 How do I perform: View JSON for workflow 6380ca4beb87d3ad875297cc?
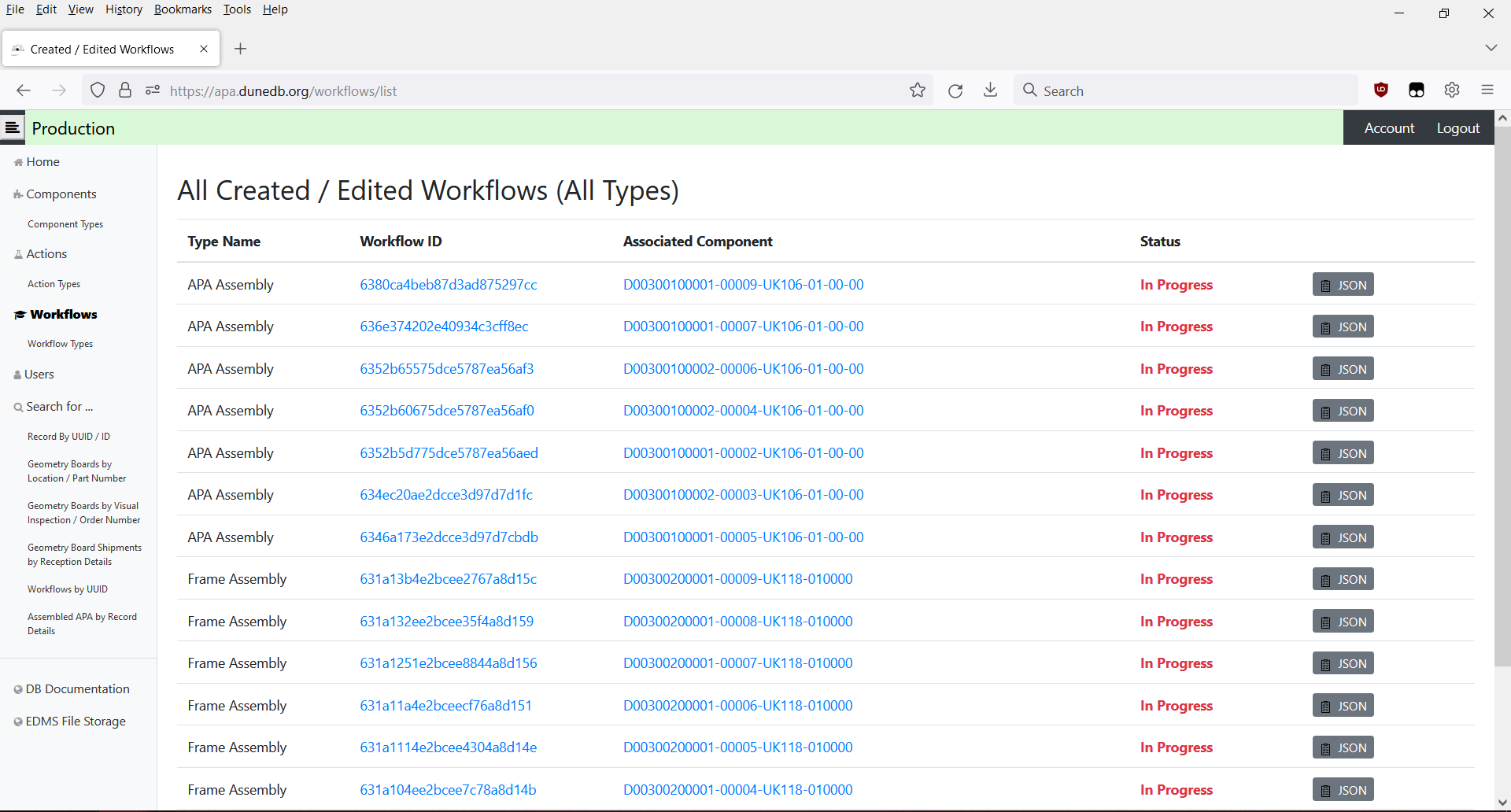1343,285
